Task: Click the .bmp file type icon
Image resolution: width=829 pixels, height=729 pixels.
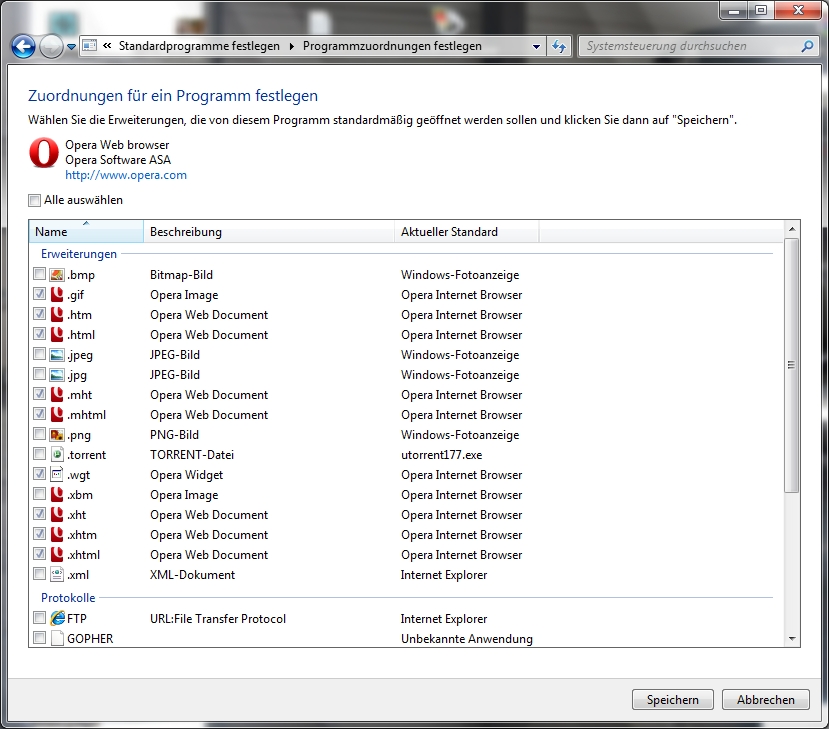Action: 57,274
